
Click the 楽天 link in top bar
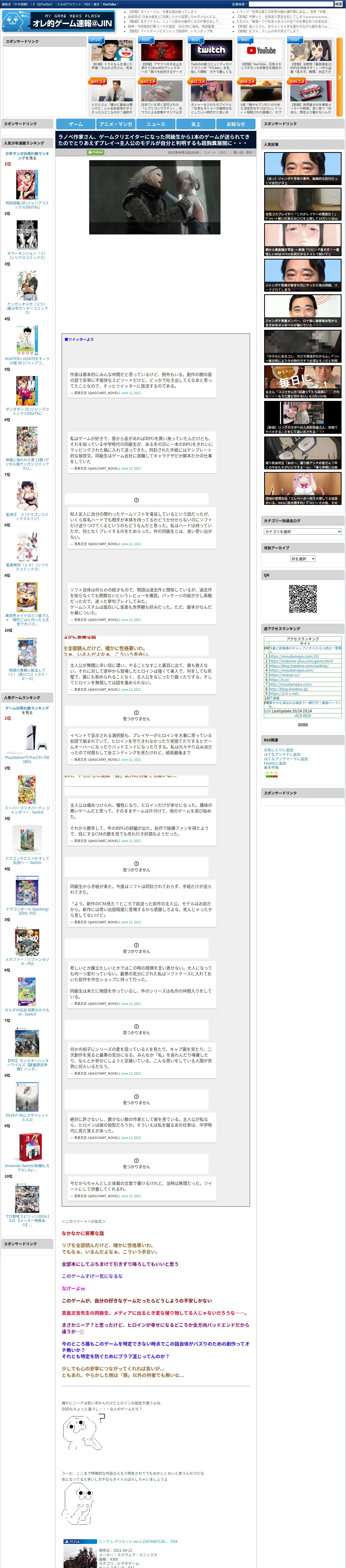tap(97, 4)
